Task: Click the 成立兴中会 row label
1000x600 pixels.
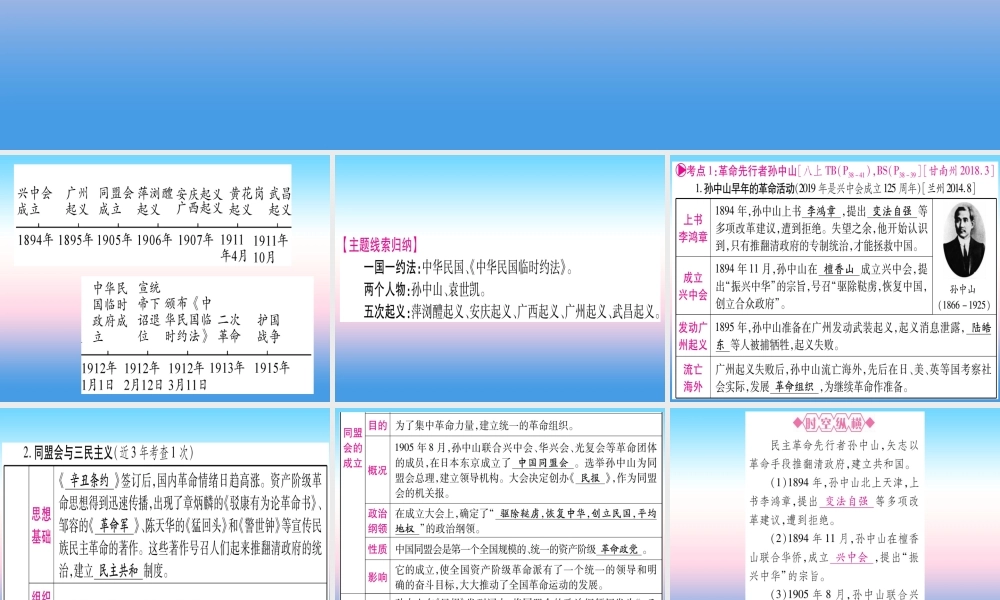Action: click(x=693, y=286)
